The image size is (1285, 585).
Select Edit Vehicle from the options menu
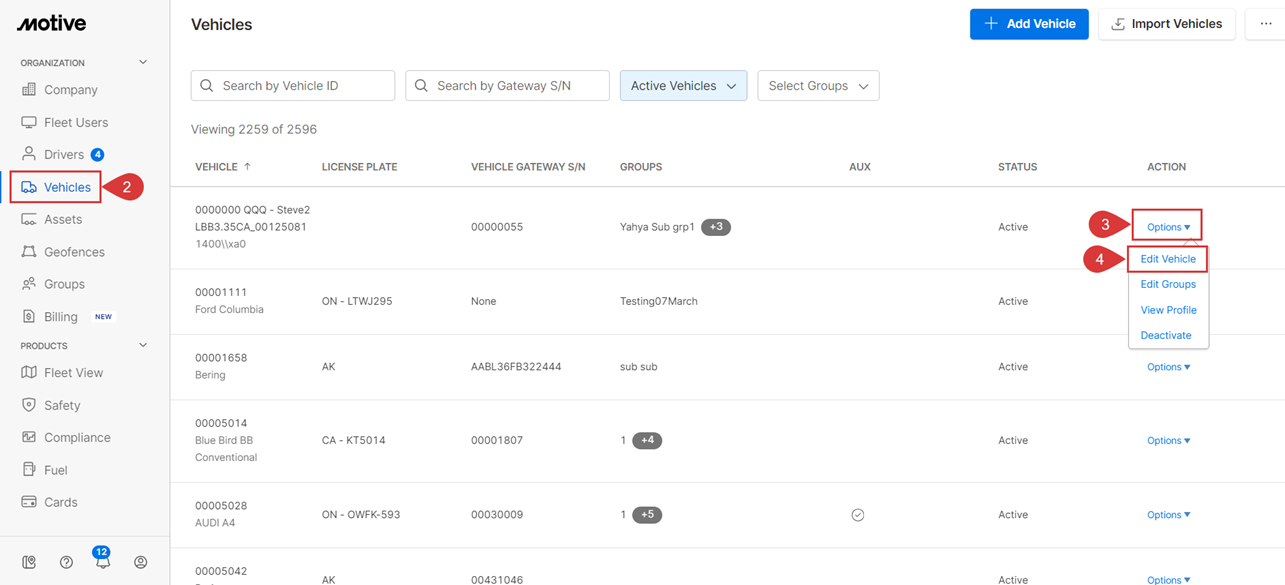tap(1167, 258)
